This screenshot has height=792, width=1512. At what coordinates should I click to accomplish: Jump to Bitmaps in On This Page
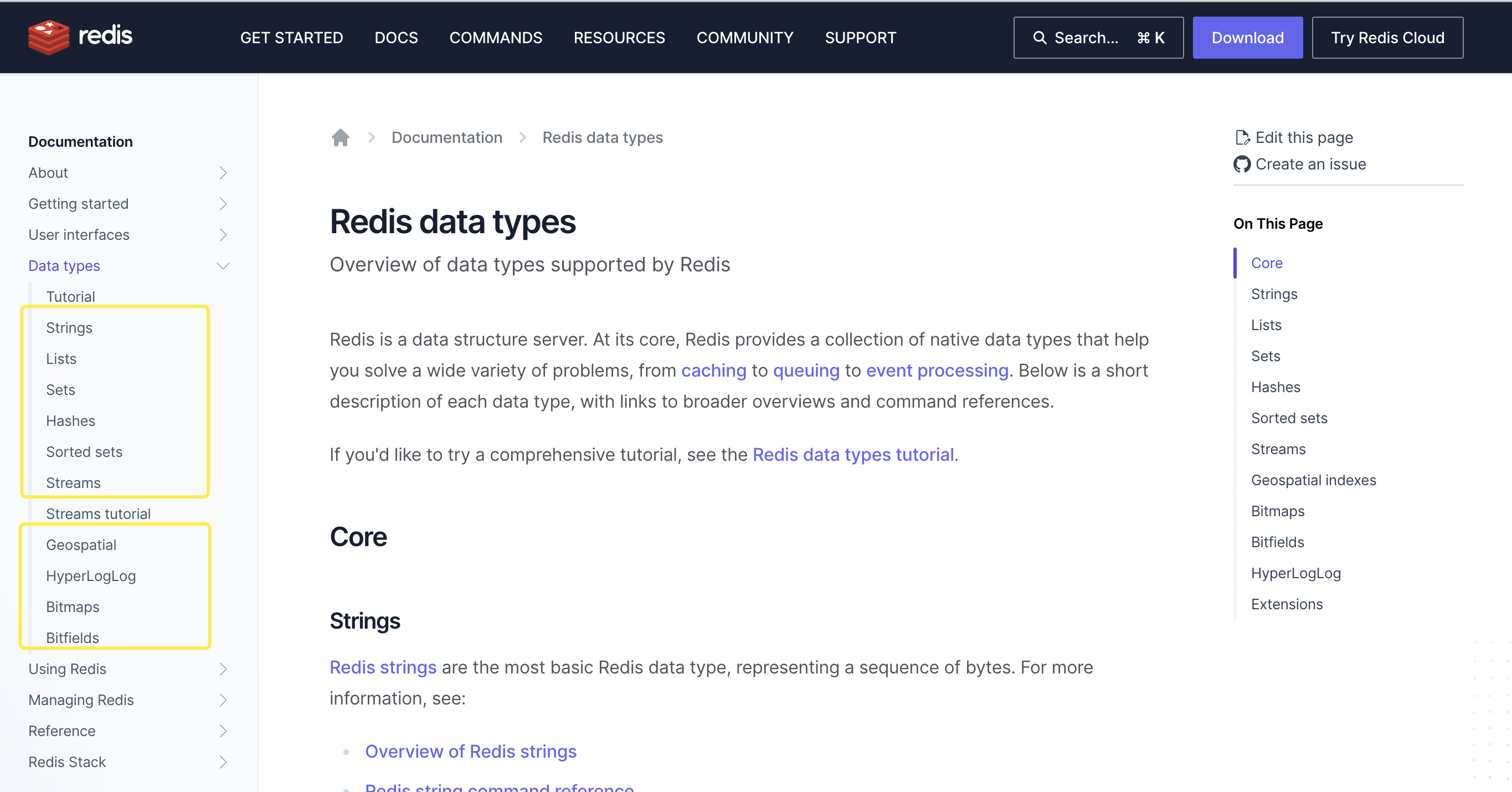[1277, 511]
